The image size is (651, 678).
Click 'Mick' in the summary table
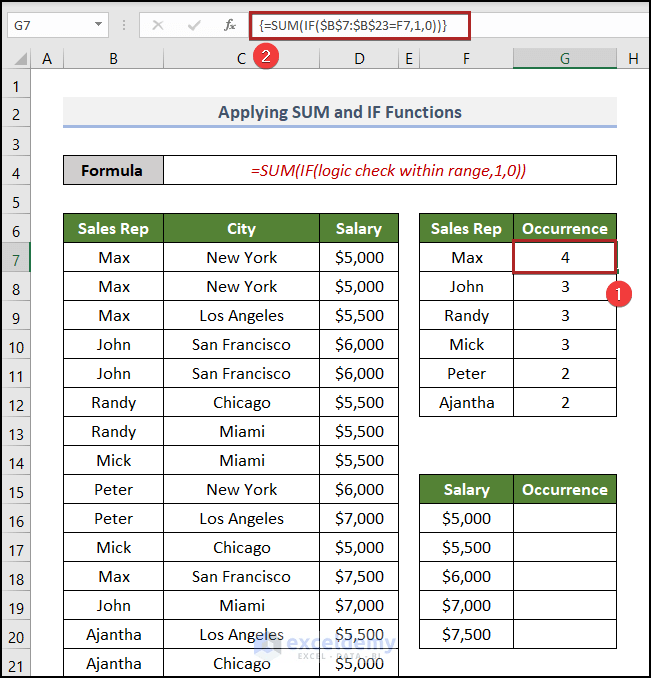click(x=466, y=345)
